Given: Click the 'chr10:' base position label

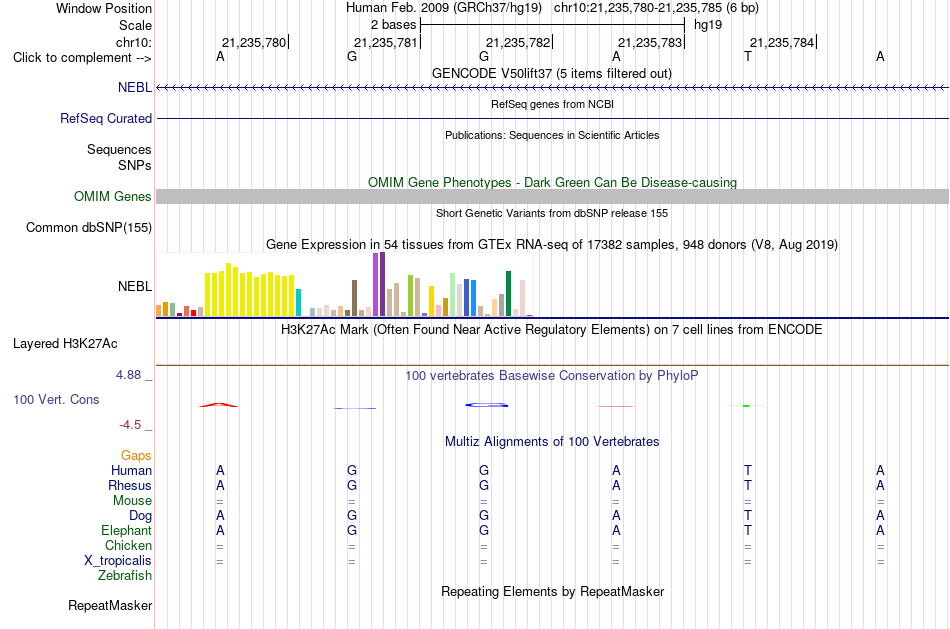Looking at the screenshot, I should [133, 42].
